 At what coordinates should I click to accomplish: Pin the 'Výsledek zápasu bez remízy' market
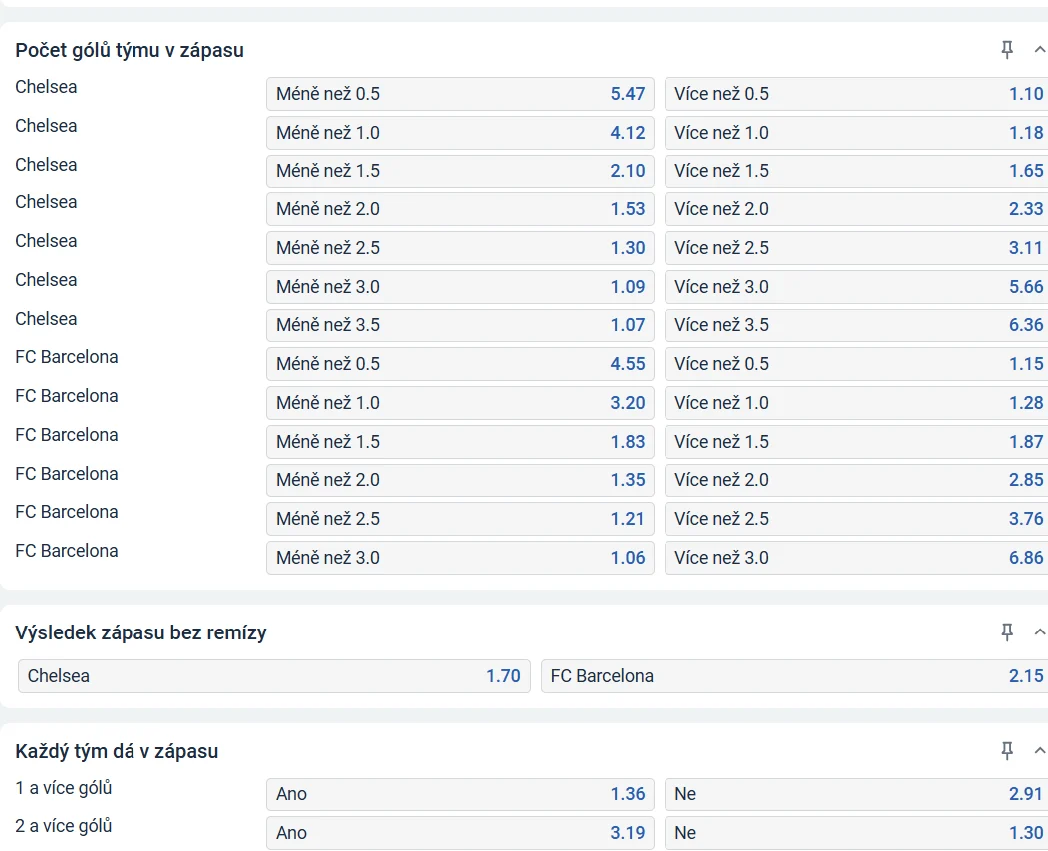1007,632
